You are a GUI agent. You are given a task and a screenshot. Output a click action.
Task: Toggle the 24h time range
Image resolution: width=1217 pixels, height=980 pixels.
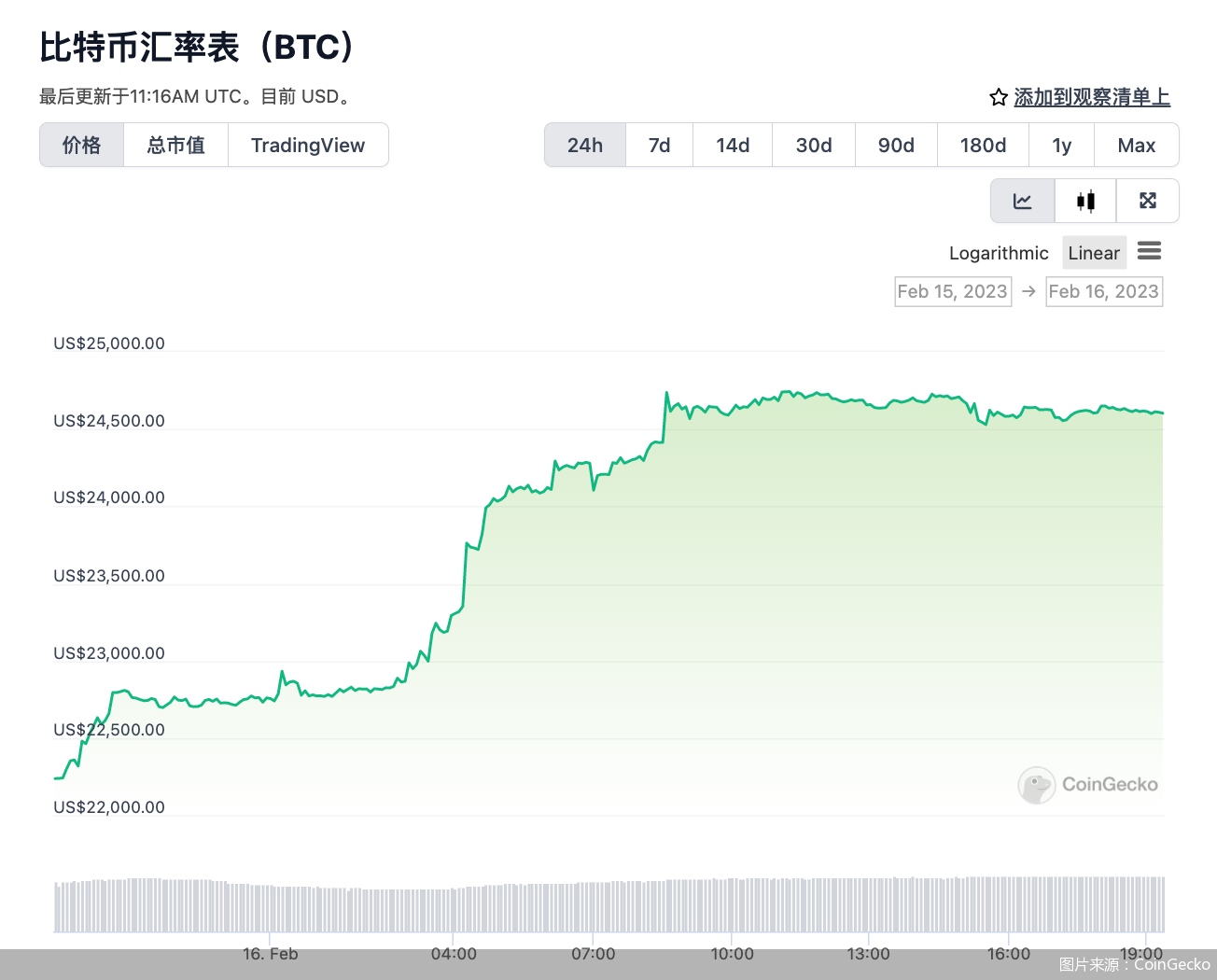(584, 145)
